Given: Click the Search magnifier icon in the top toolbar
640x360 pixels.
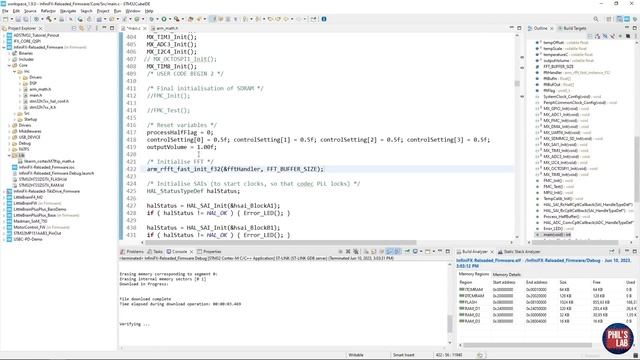Looking at the screenshot, I should 596,19.
